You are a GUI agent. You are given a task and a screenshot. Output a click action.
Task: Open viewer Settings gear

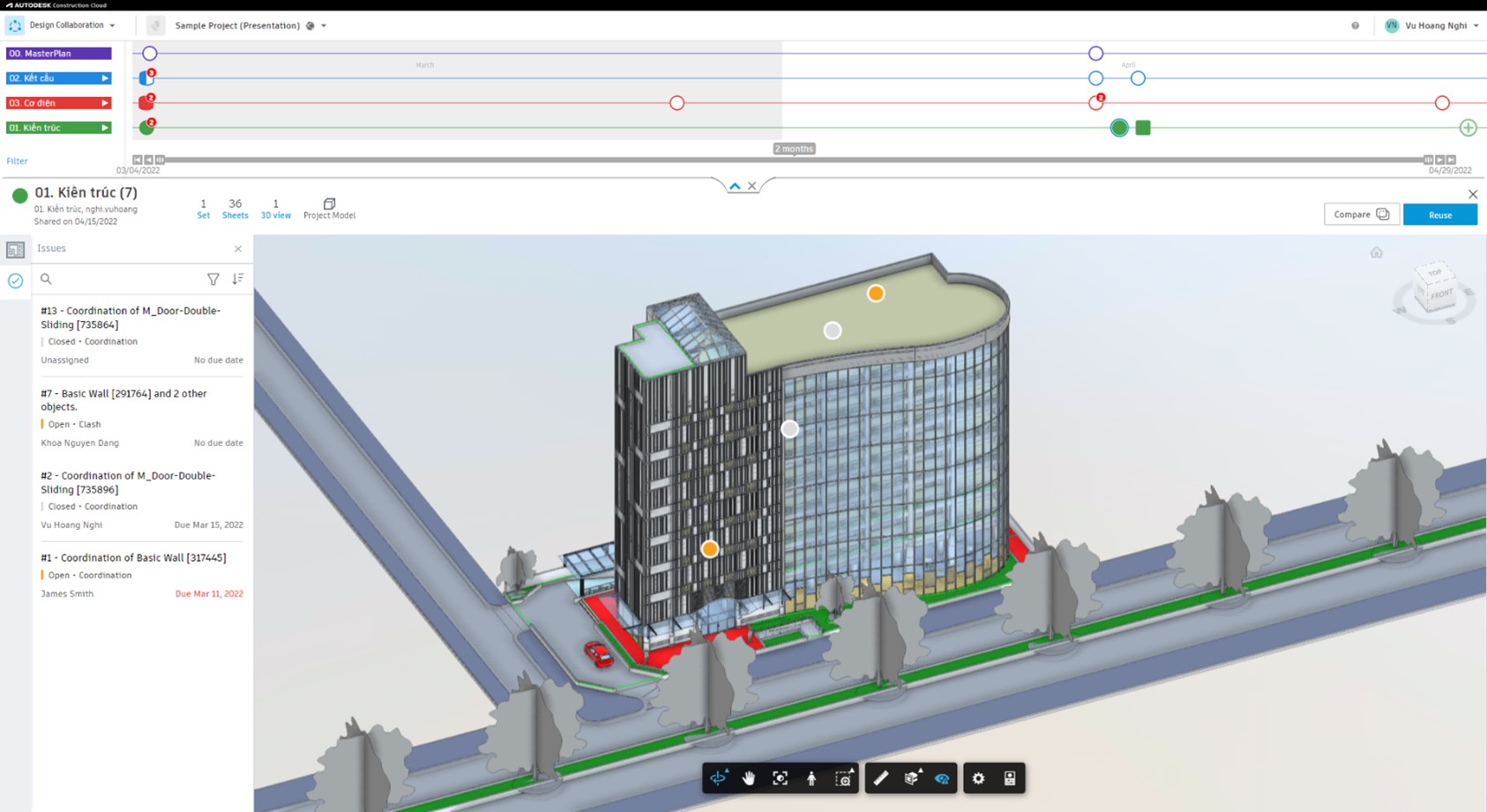pos(979,778)
